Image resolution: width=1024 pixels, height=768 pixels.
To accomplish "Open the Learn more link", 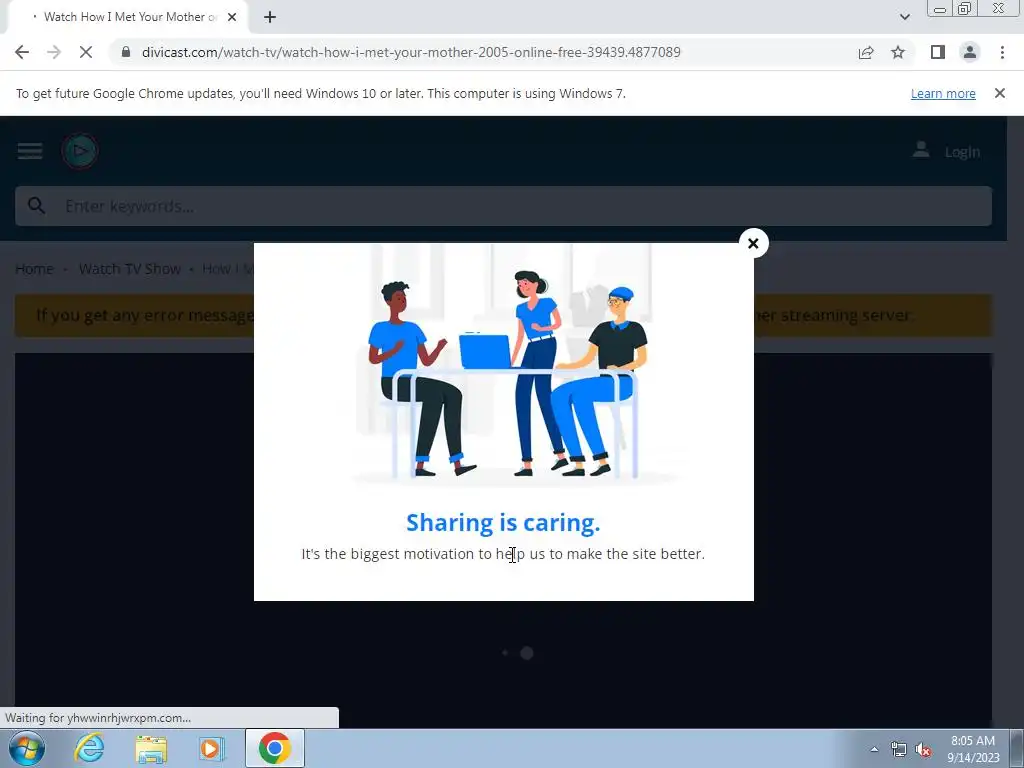I will coord(943,93).
